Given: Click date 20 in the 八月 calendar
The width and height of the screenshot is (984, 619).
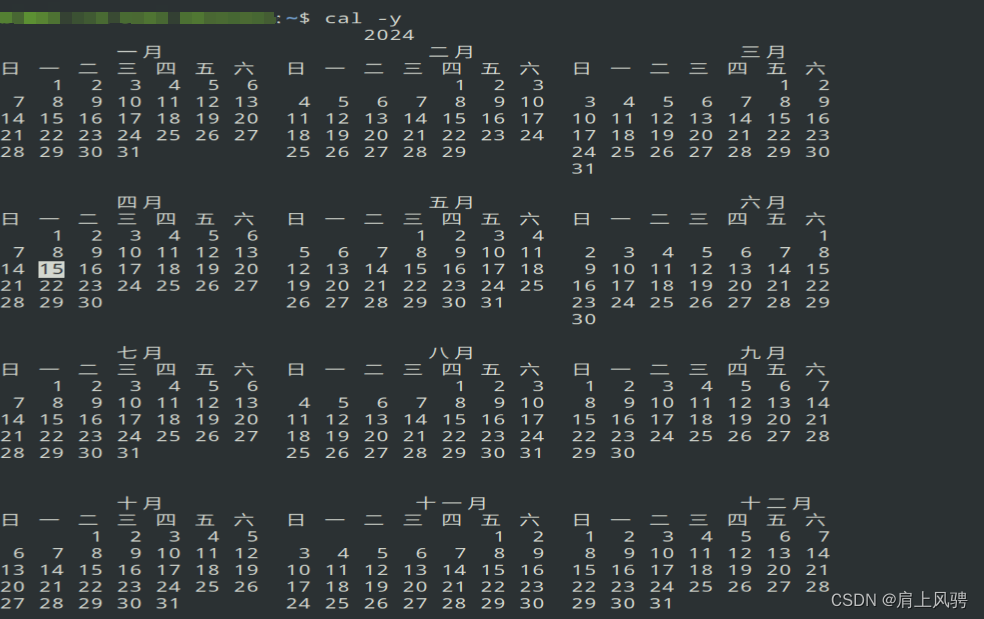Looking at the screenshot, I should 376,436.
